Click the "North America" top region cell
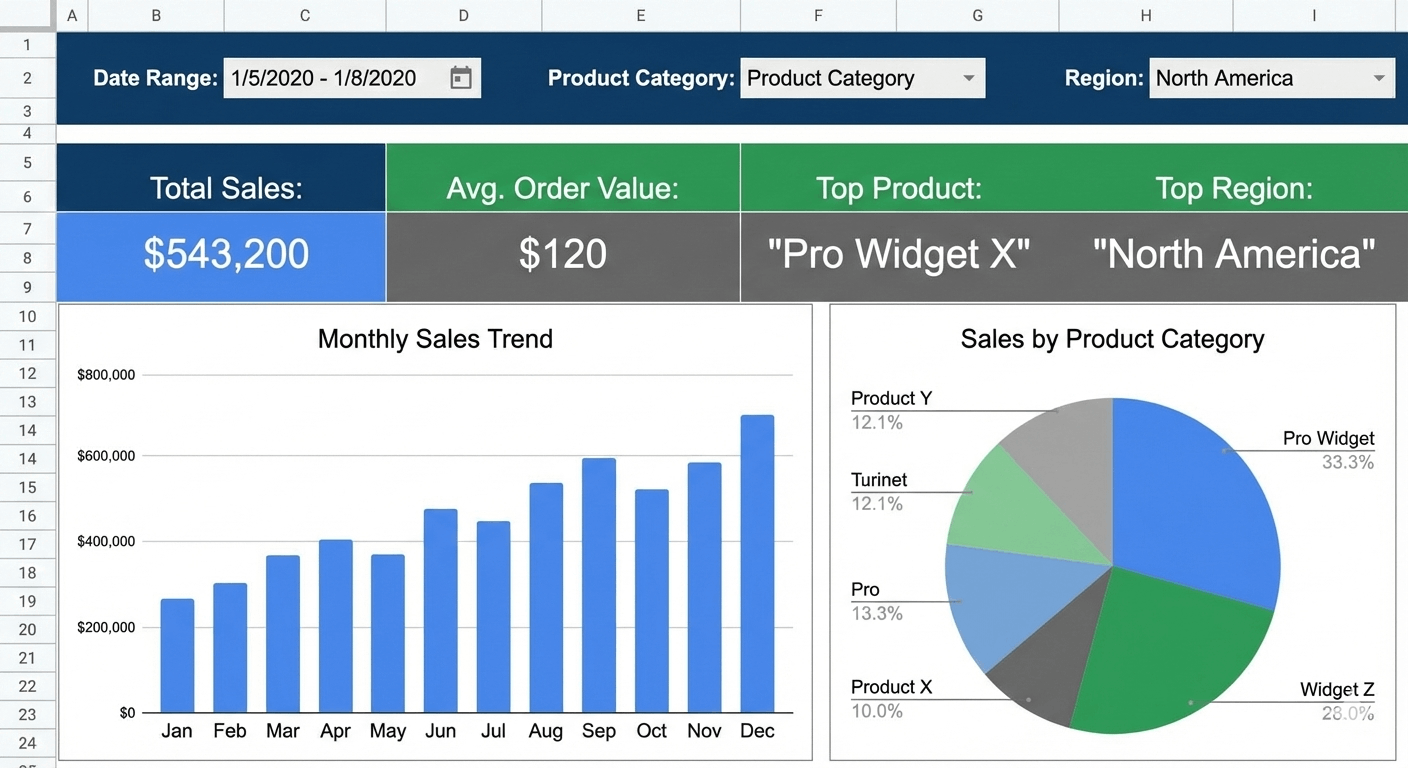This screenshot has height=768, width=1408. 1233,255
